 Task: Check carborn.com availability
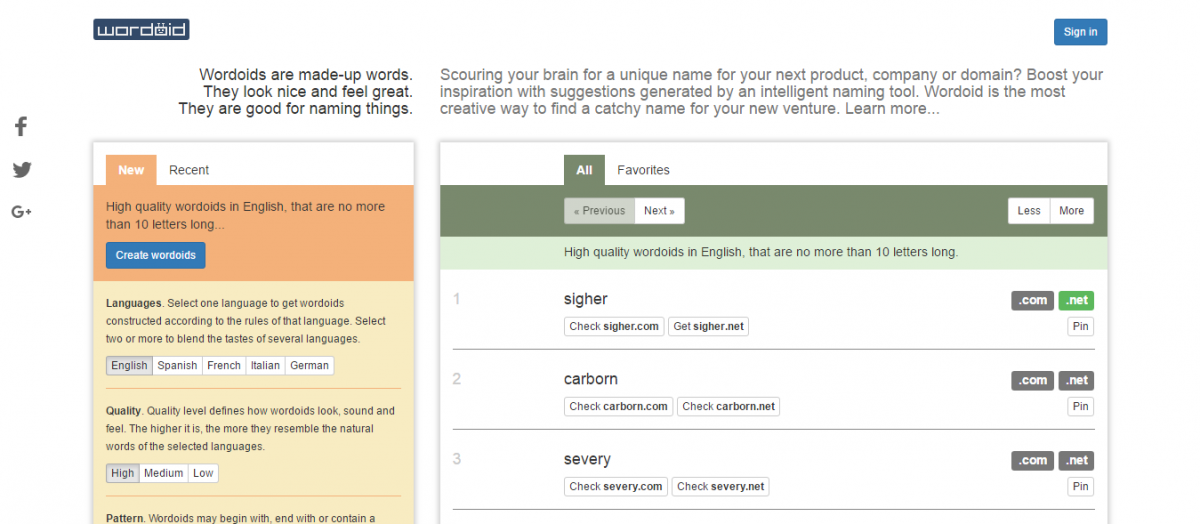618,406
